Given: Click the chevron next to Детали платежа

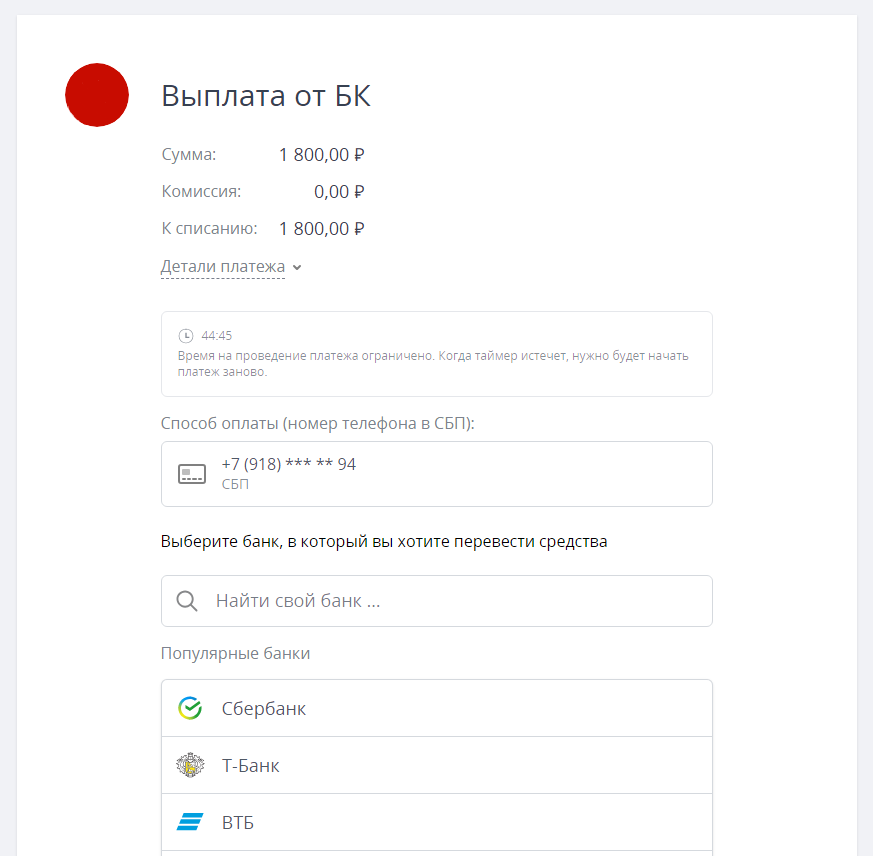Looking at the screenshot, I should [x=295, y=267].
